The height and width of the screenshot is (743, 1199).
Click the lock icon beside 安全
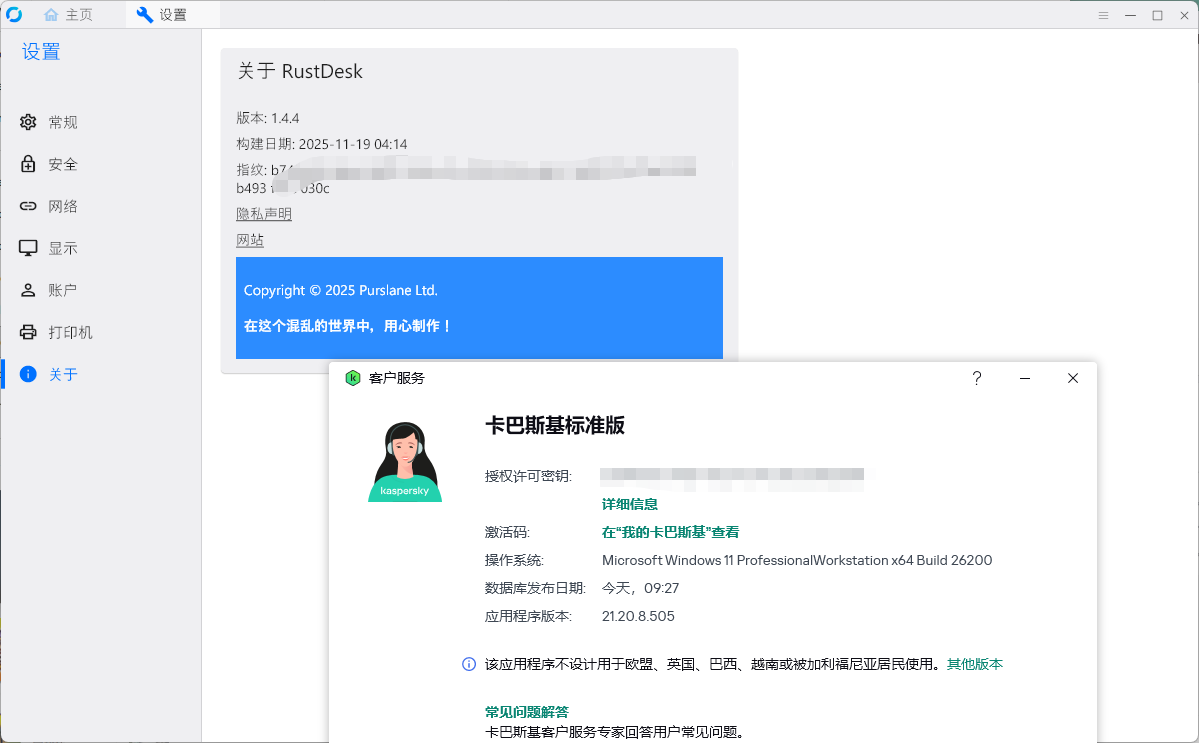click(28, 164)
